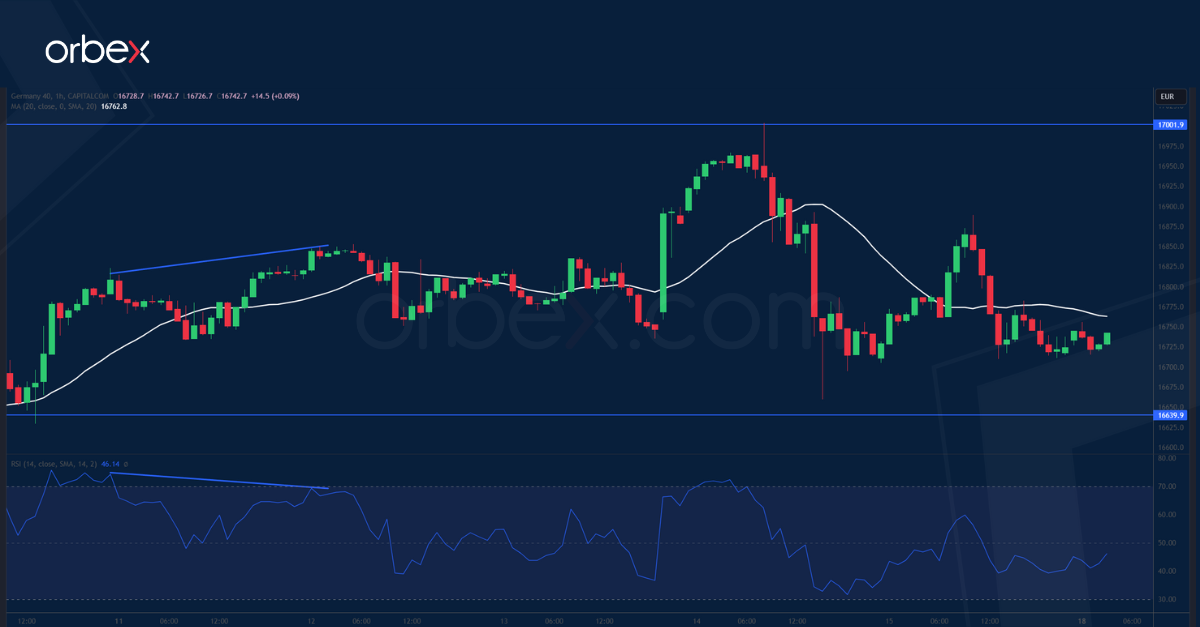Click the blue 17001.9 resistance price label
The width and height of the screenshot is (1200, 627).
(1172, 124)
